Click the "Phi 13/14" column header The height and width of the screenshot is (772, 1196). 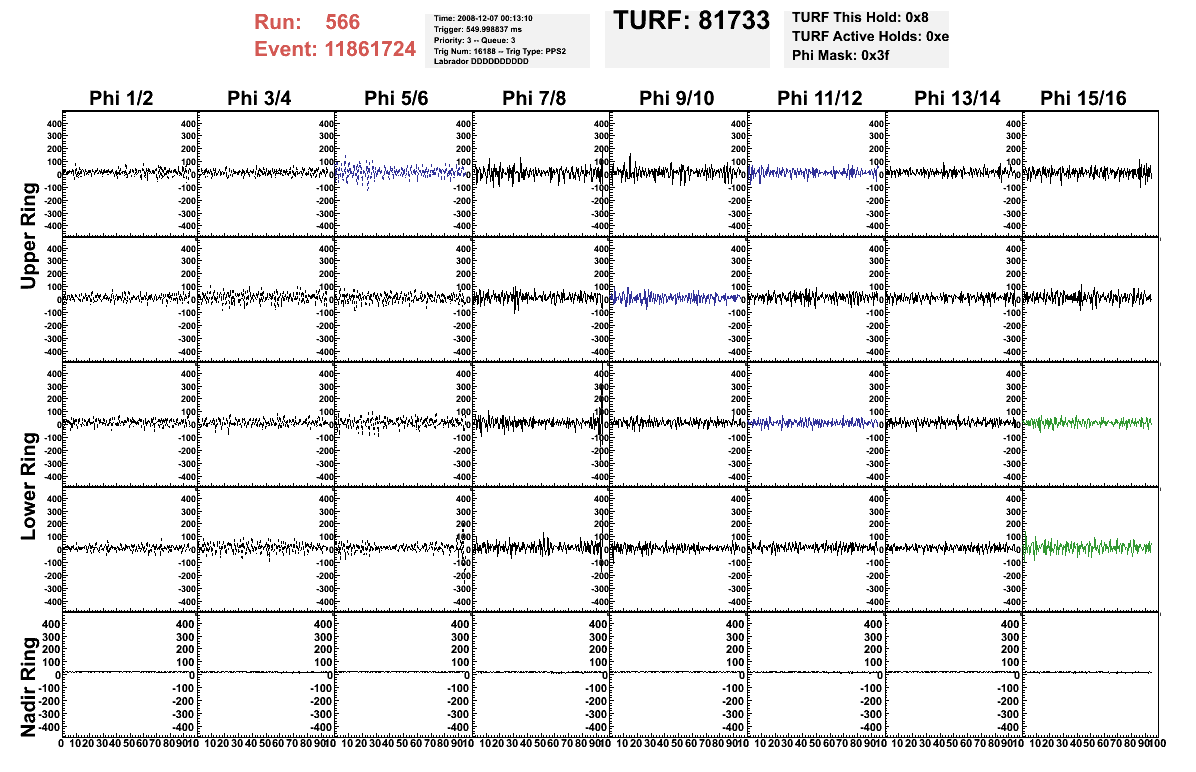click(x=957, y=98)
